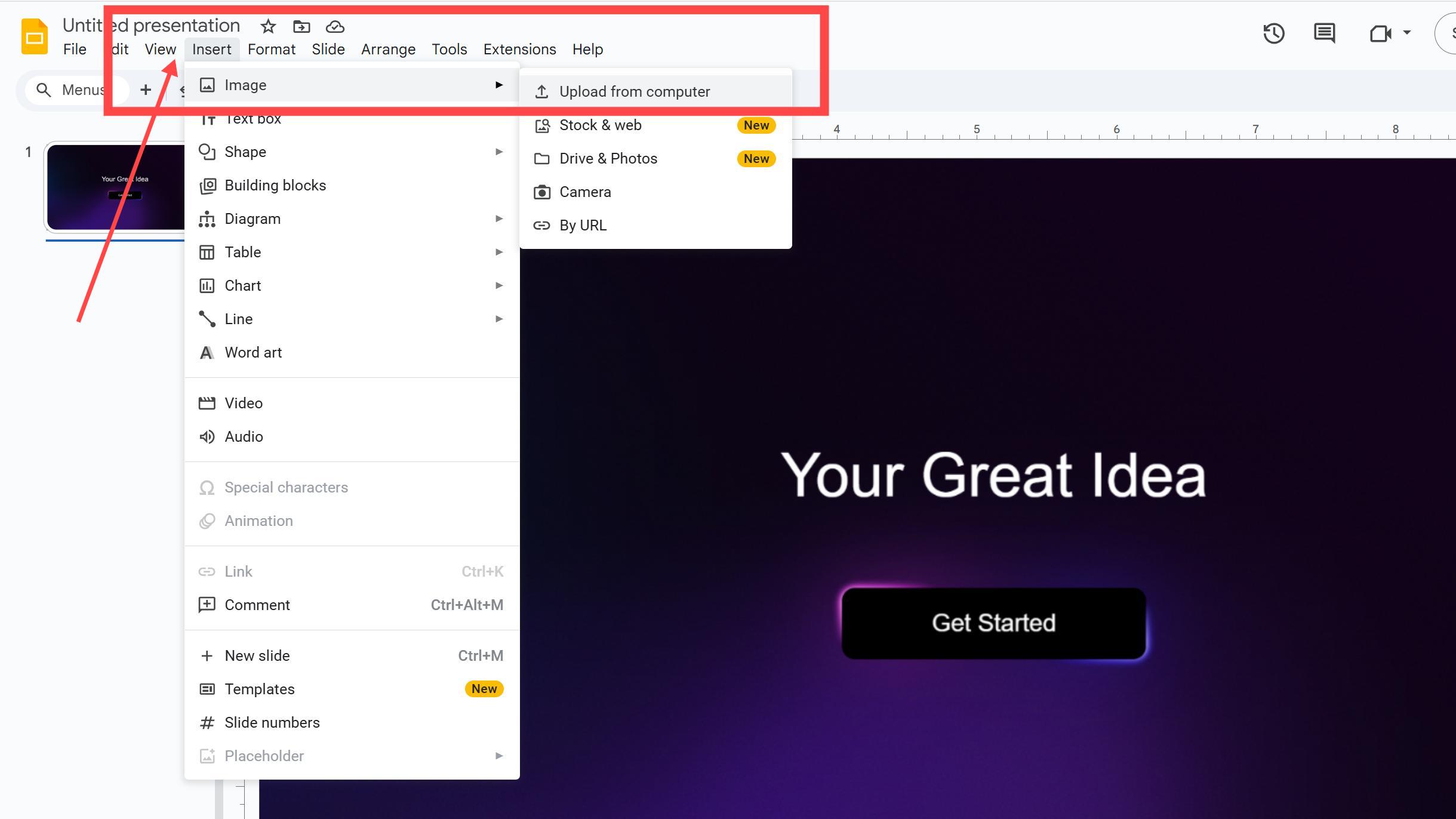Open the Format menu
The height and width of the screenshot is (819, 1456).
point(272,49)
